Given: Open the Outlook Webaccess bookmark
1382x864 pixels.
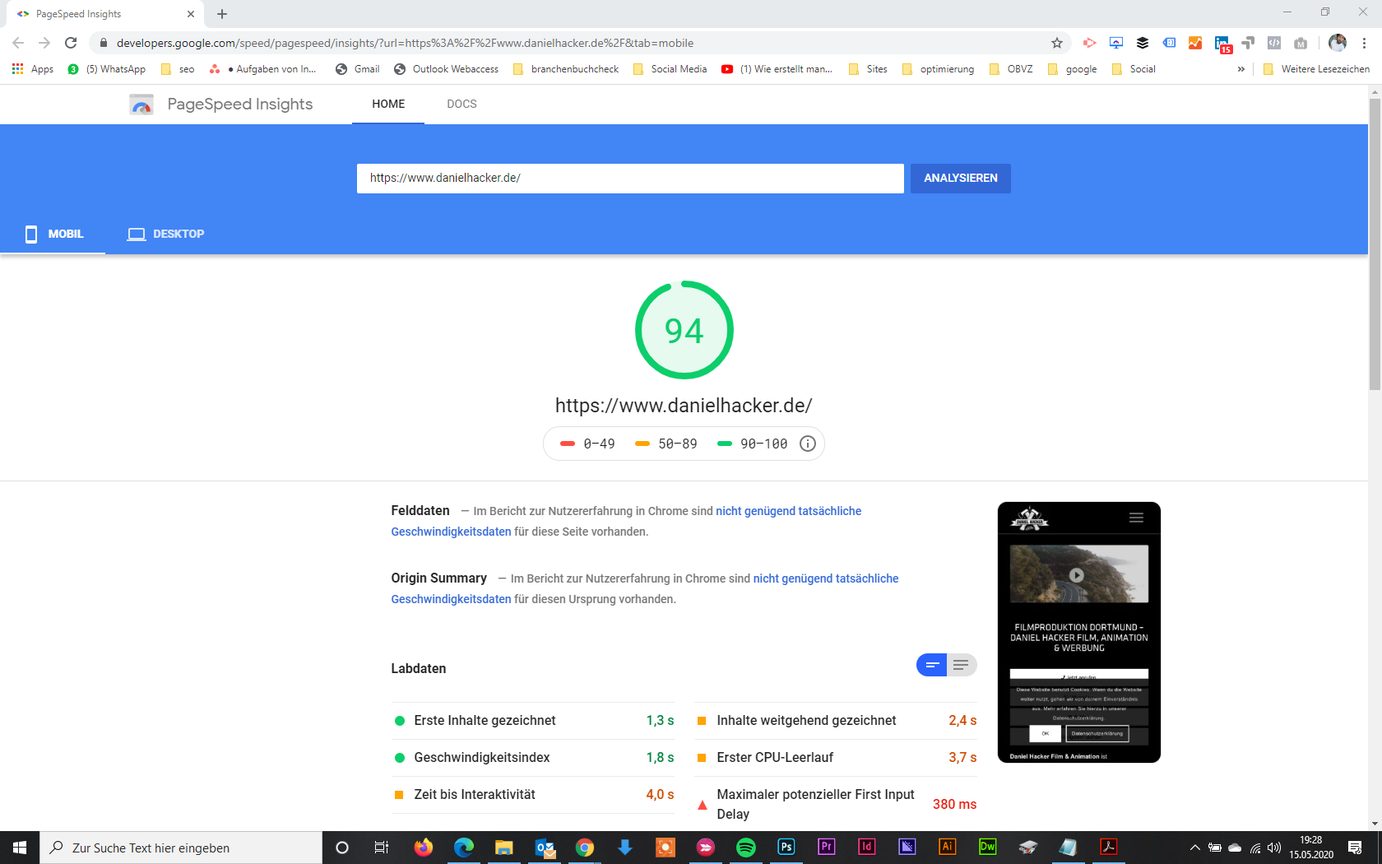Looking at the screenshot, I should tap(446, 69).
